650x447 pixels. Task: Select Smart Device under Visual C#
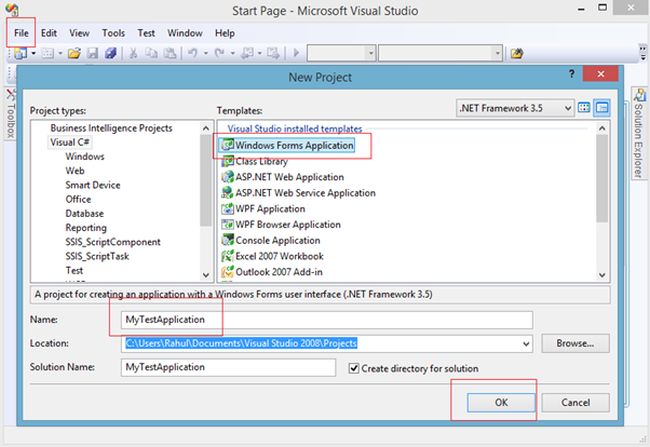[x=93, y=185]
